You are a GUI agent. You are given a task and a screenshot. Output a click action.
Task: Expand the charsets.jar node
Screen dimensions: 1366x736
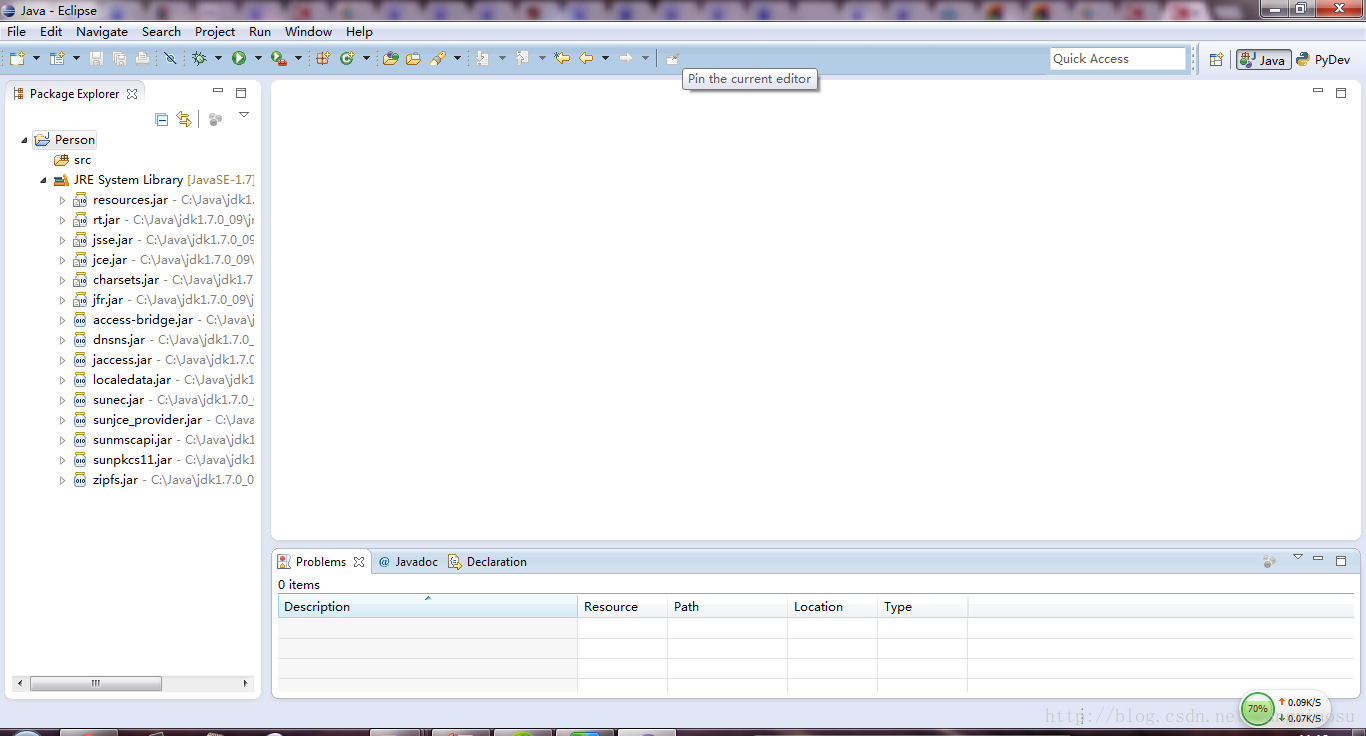[x=62, y=280]
